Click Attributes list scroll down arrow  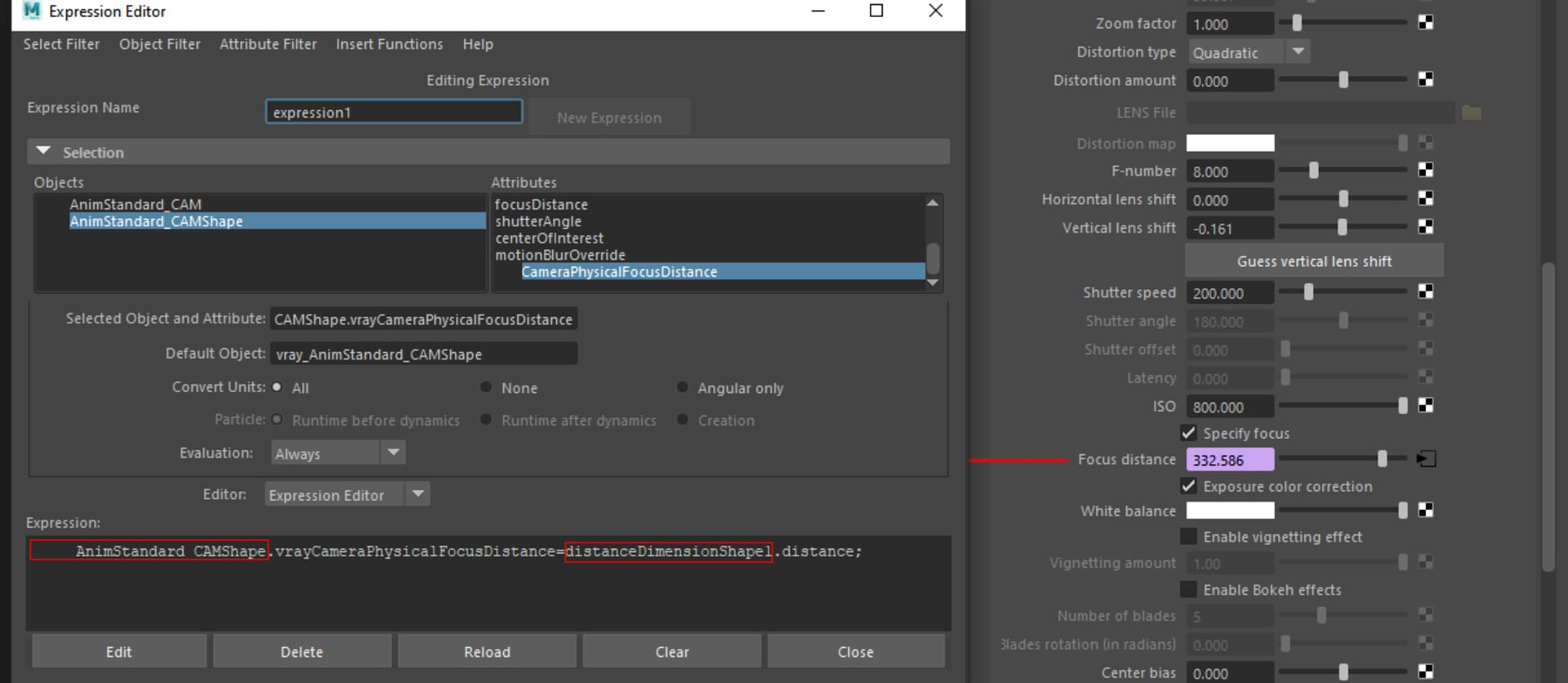pyautogui.click(x=933, y=283)
